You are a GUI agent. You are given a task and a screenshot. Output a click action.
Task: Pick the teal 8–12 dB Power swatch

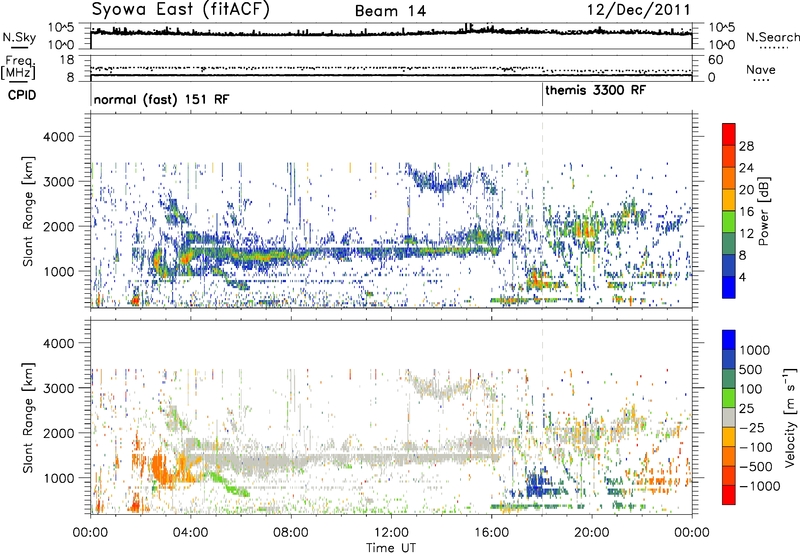click(729, 244)
